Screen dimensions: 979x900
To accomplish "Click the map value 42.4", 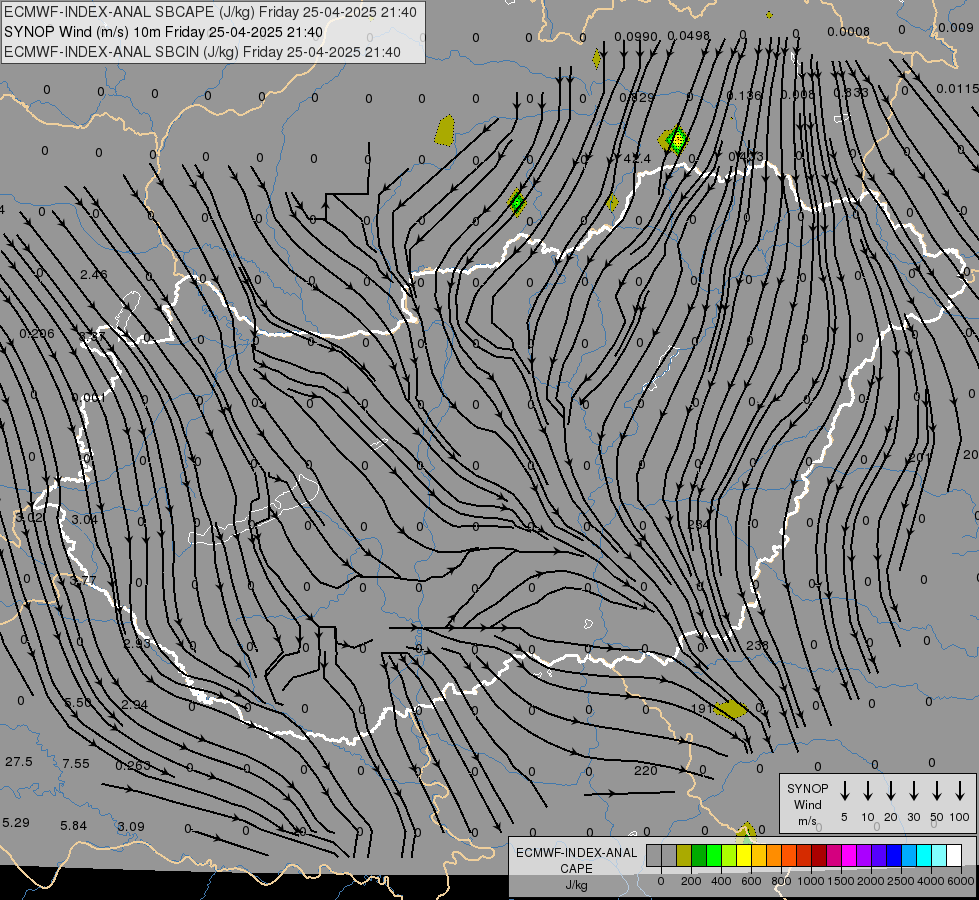I will tap(637, 159).
